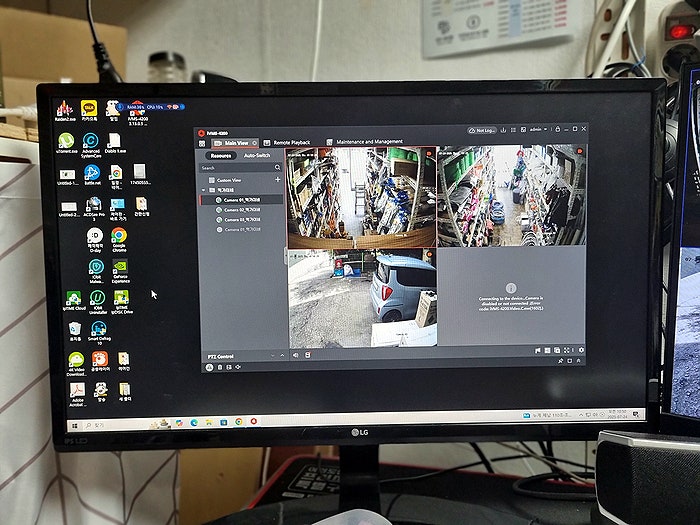Click the flag icon in live view toolbar
The height and width of the screenshot is (525, 700).
coord(538,351)
